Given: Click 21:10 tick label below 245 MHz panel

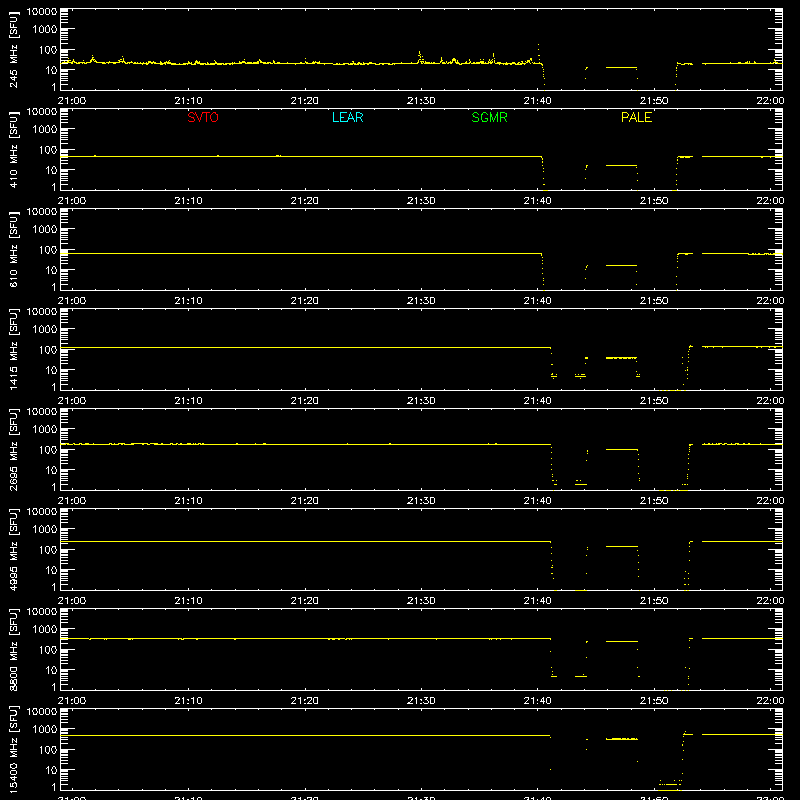Looking at the screenshot, I should [188, 101].
